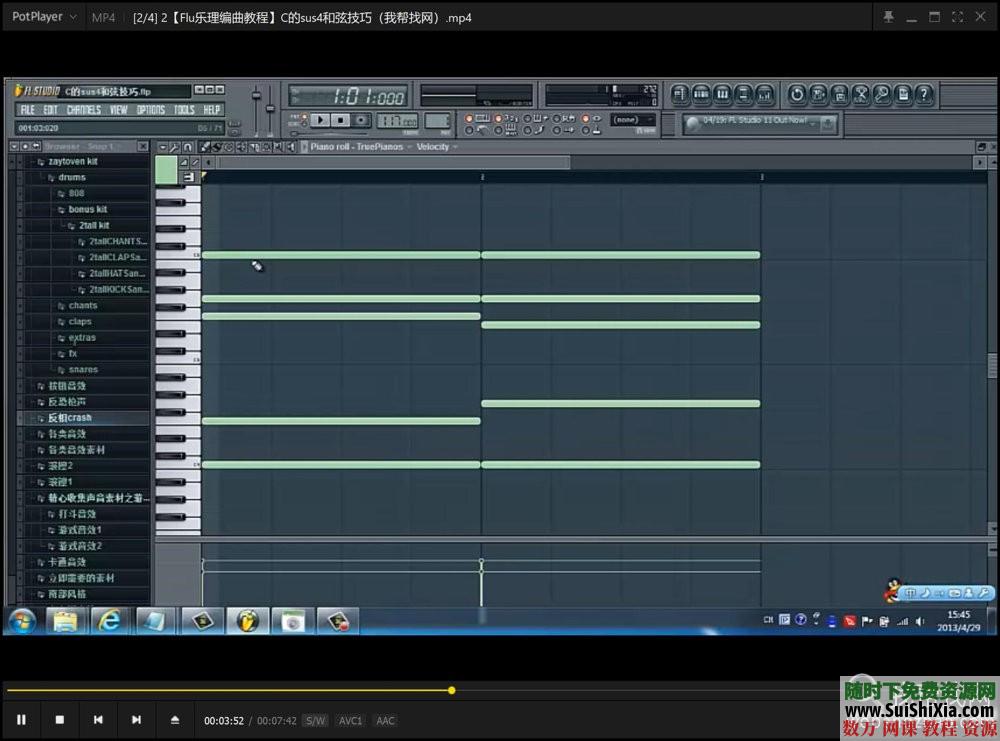This screenshot has height=741, width=1000.
Task: Click the S/W decoder label
Action: [x=315, y=721]
